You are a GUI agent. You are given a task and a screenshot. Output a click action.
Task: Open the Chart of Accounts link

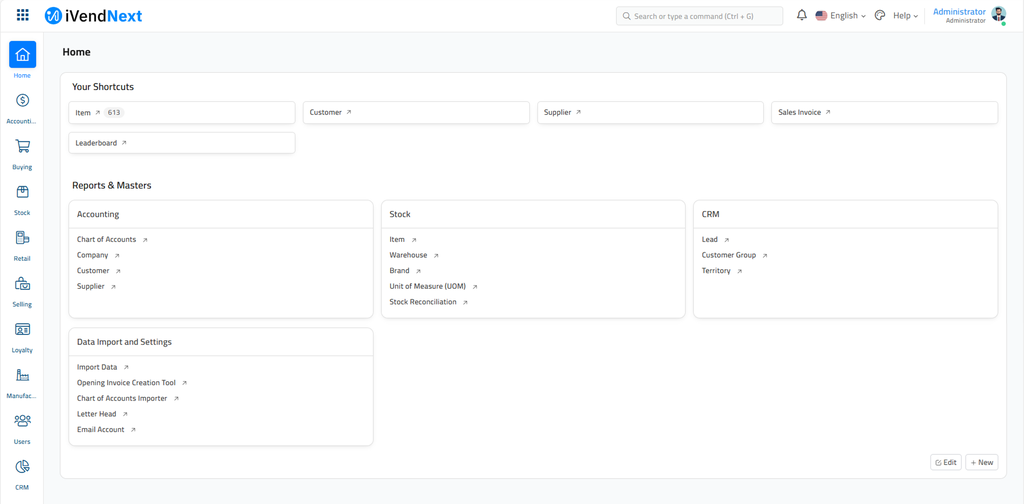(107, 240)
